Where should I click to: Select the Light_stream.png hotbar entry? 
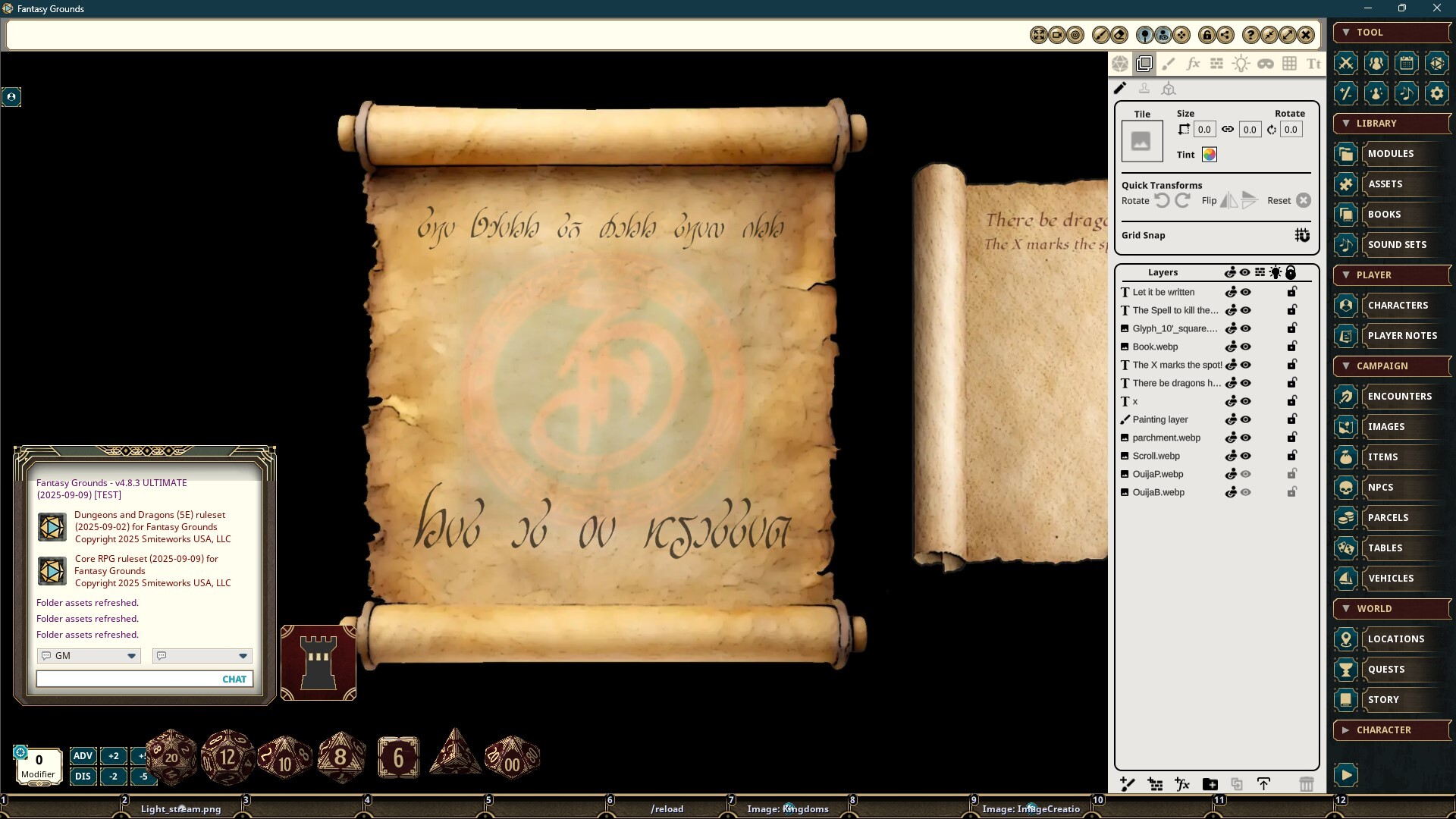(180, 808)
